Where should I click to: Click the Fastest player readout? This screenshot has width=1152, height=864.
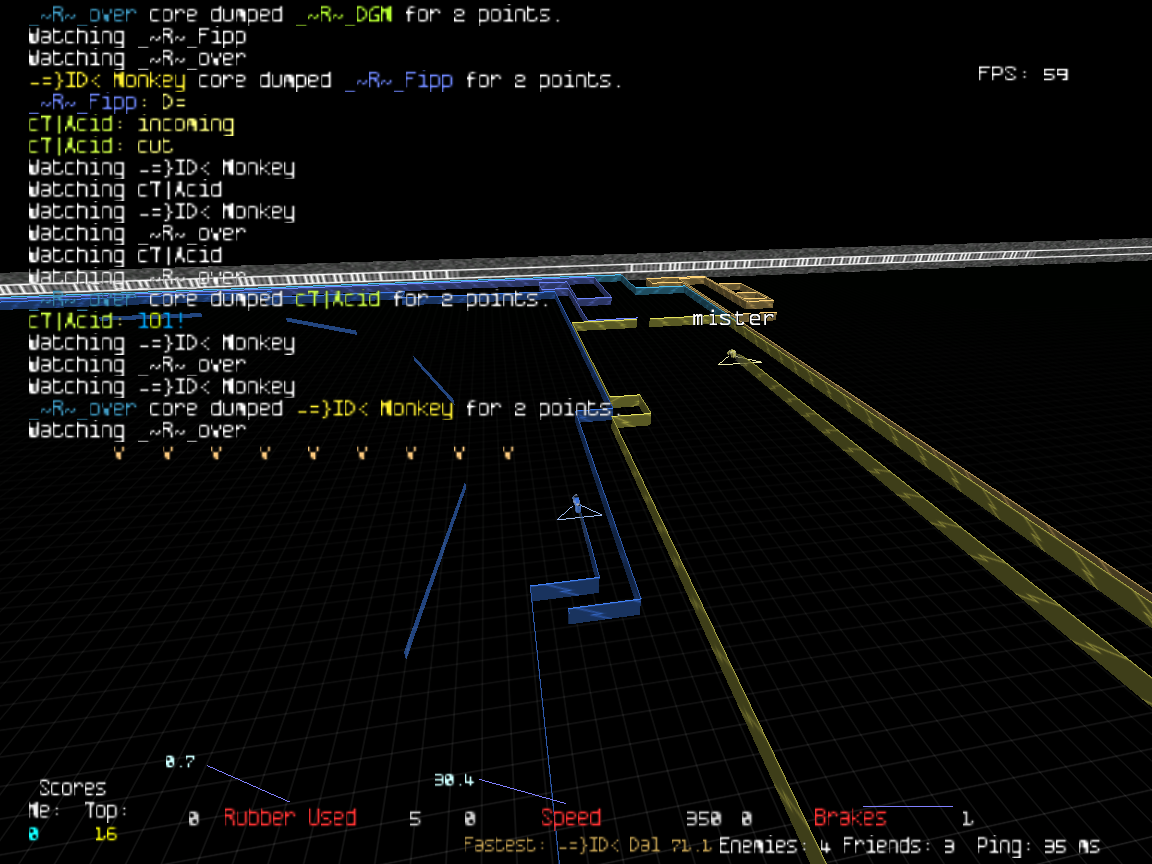pos(587,846)
